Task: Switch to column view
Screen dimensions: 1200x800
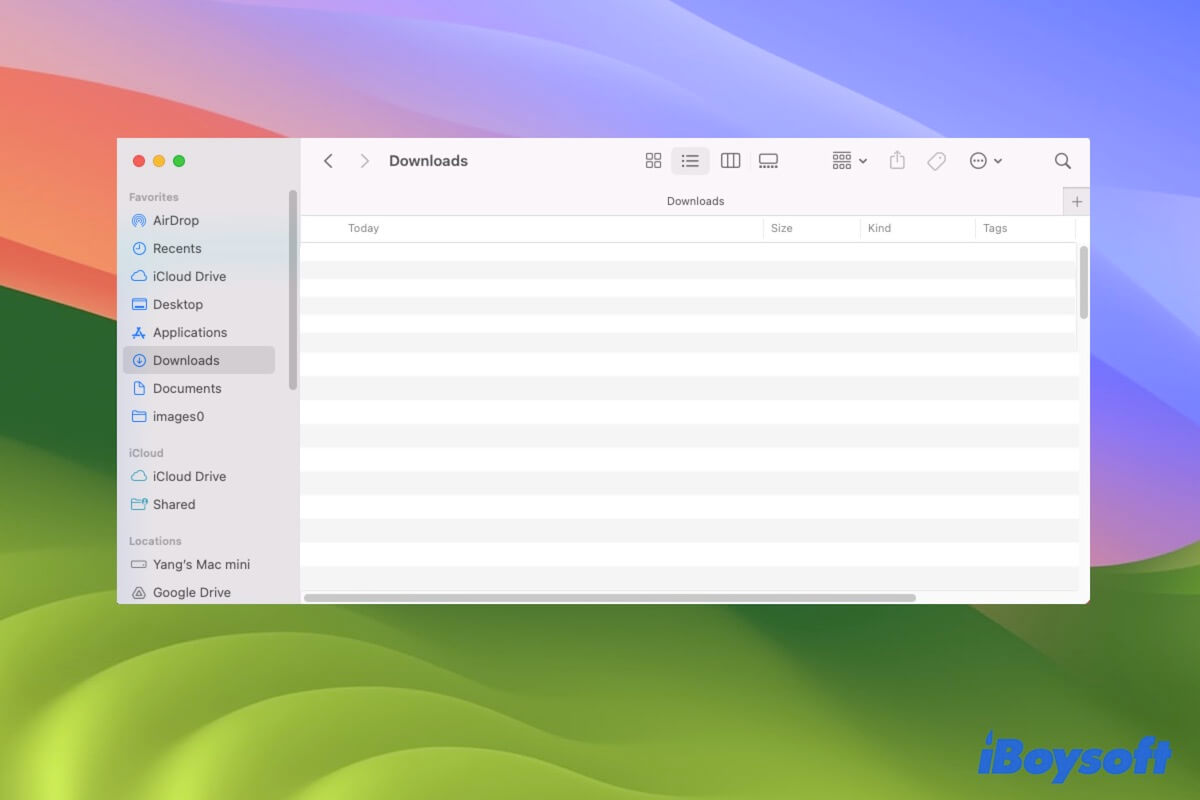Action: point(730,161)
